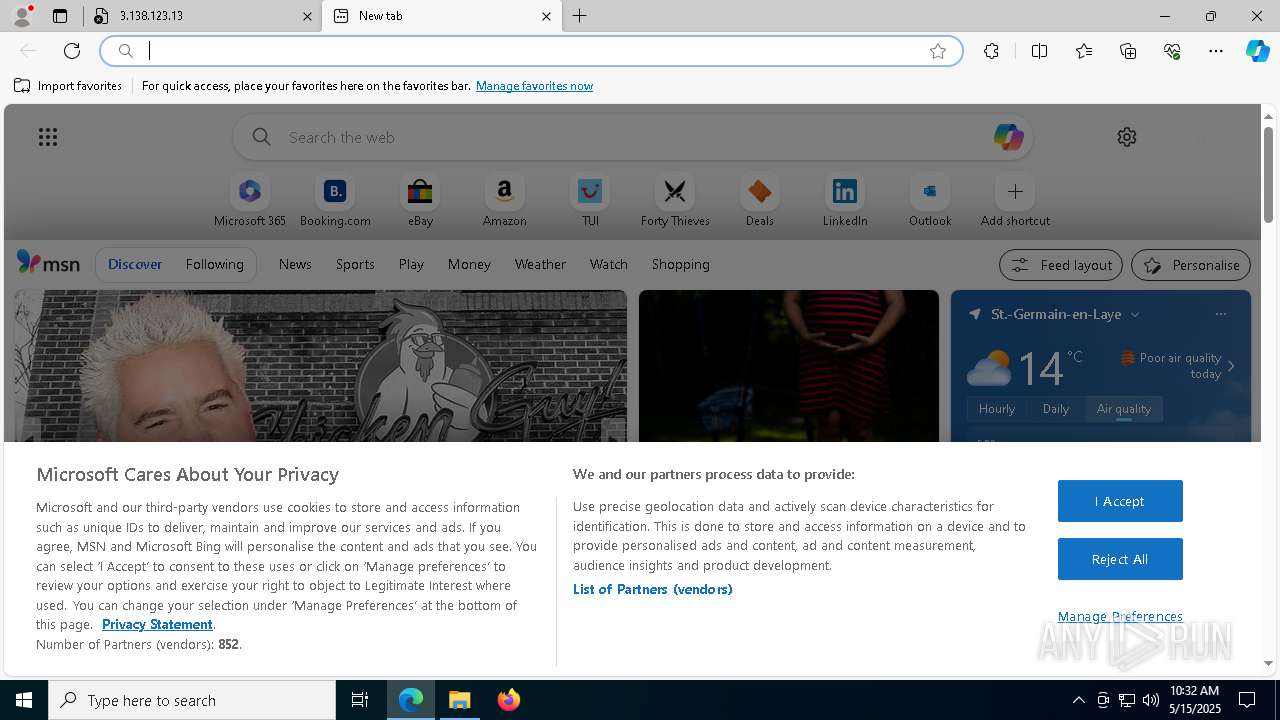This screenshot has height=720, width=1280.
Task: Open tab actions menu icon
Action: (60, 16)
